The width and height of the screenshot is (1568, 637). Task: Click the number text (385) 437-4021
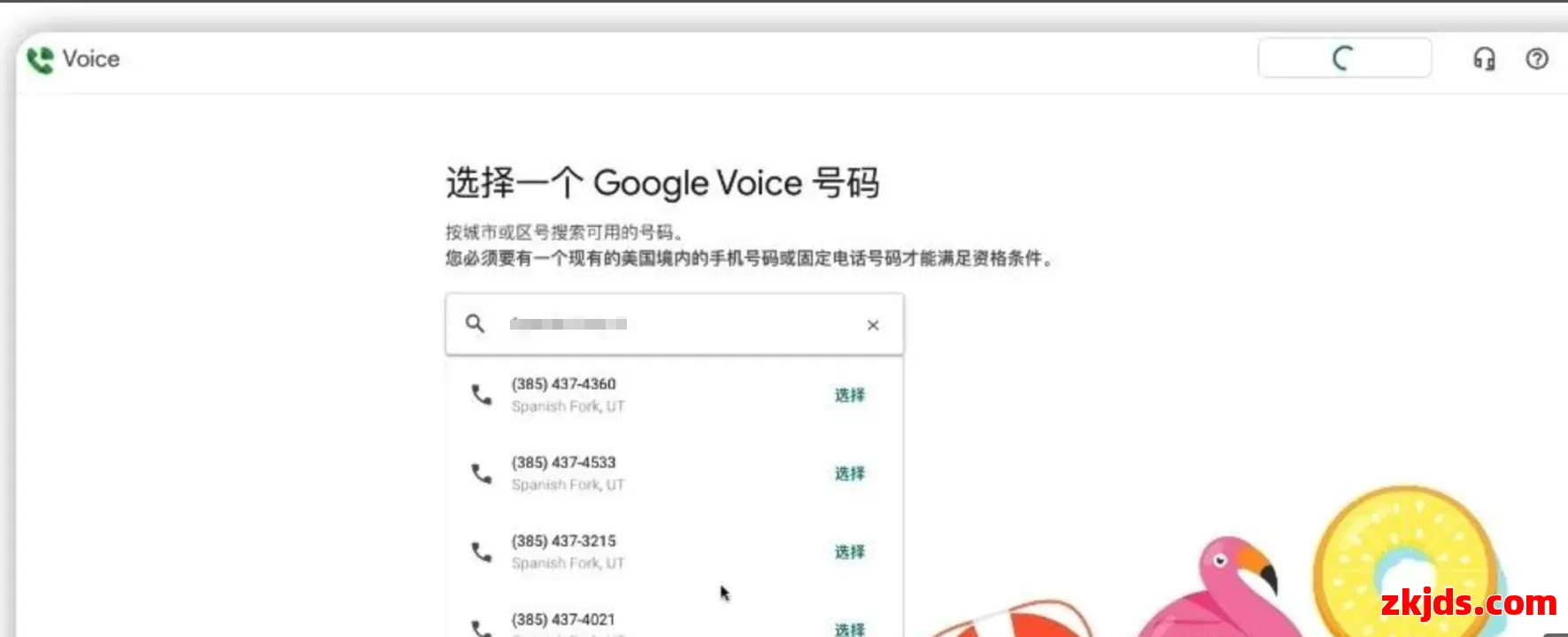(x=563, y=619)
